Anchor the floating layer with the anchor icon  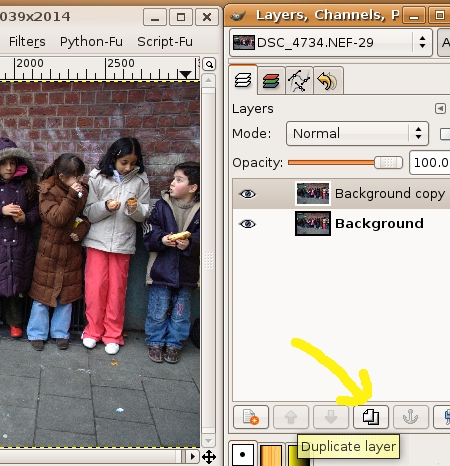pyautogui.click(x=411, y=417)
